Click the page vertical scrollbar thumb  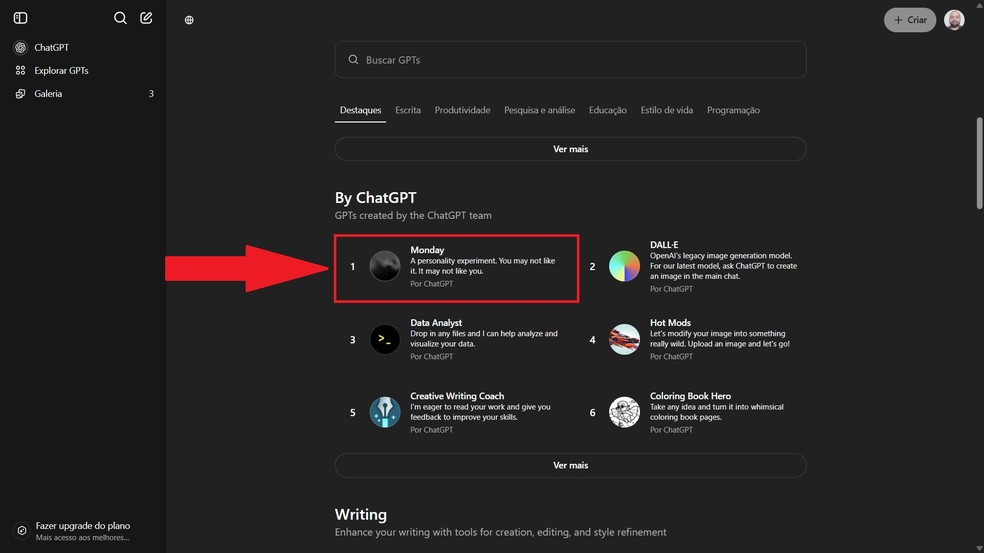coord(979,163)
